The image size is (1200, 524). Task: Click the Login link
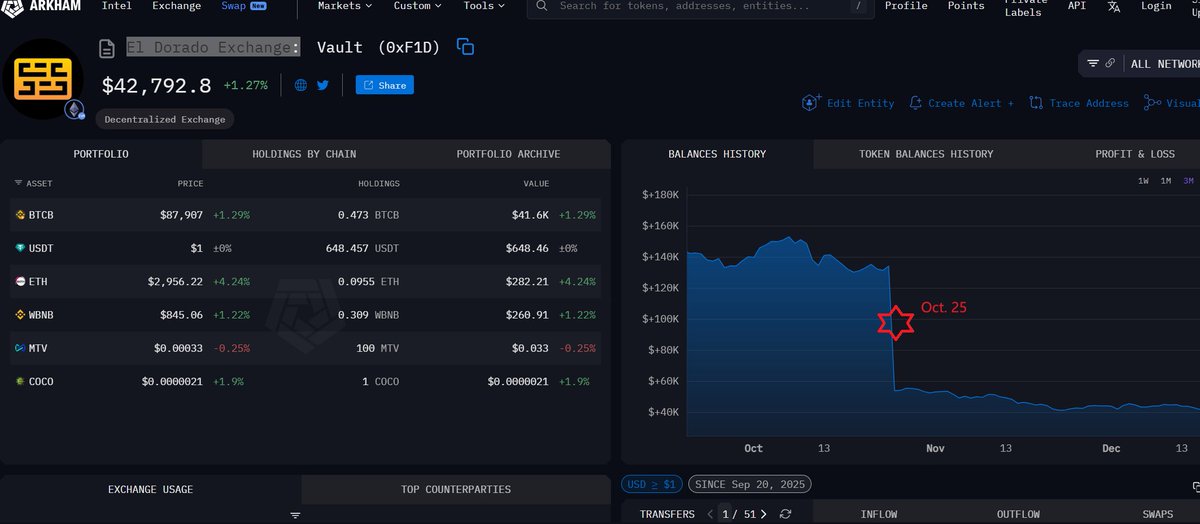click(1156, 6)
